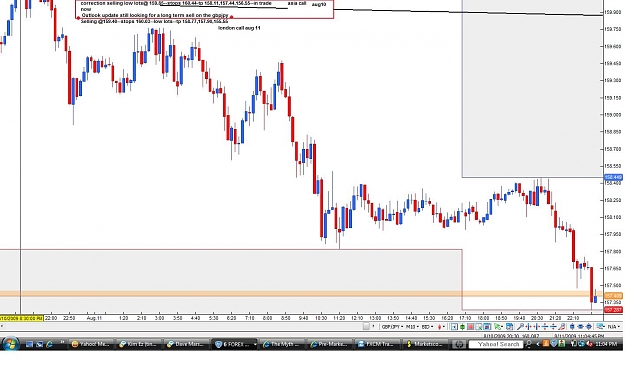
Task: Click the 11:04 PM taskbar clock
Action: tap(606, 344)
